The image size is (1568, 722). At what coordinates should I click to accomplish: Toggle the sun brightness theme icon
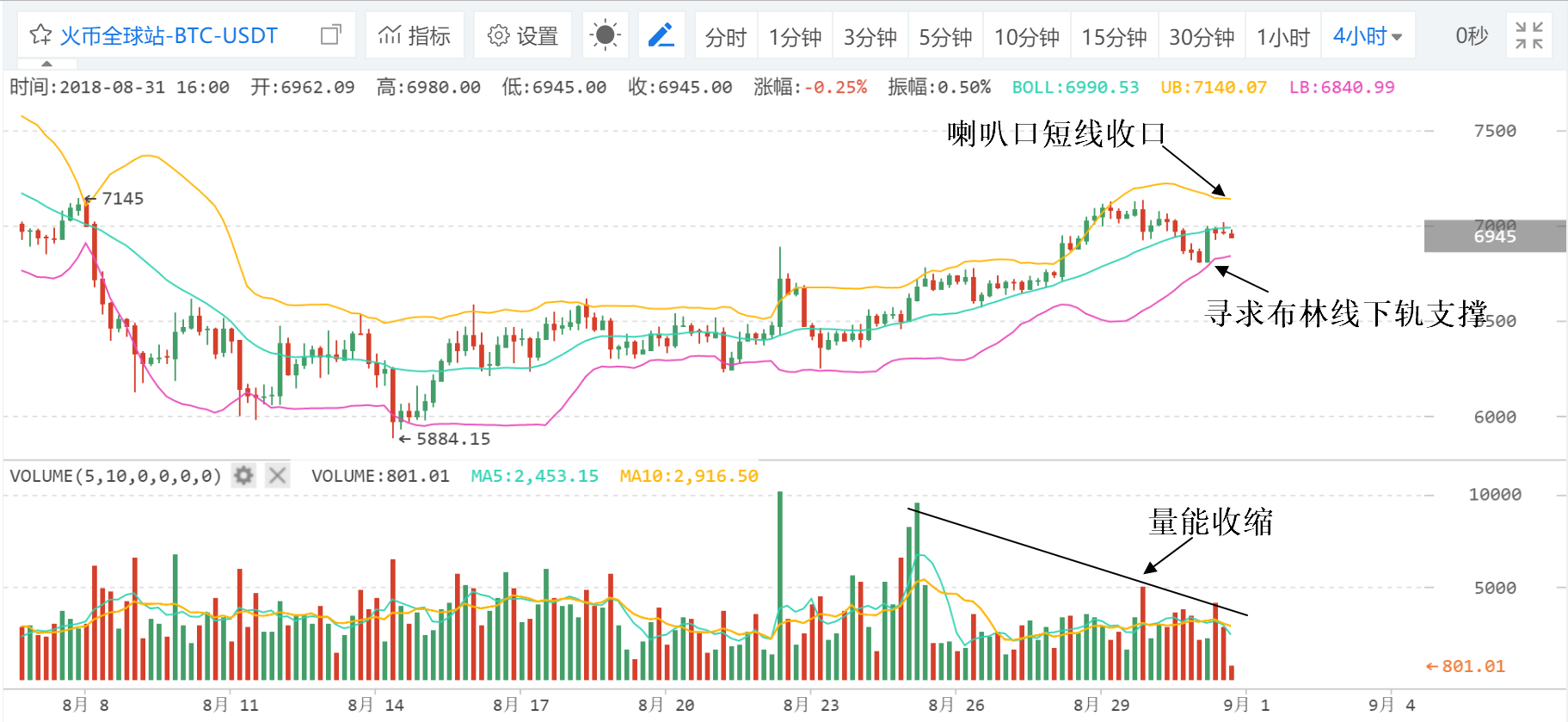coord(606,35)
